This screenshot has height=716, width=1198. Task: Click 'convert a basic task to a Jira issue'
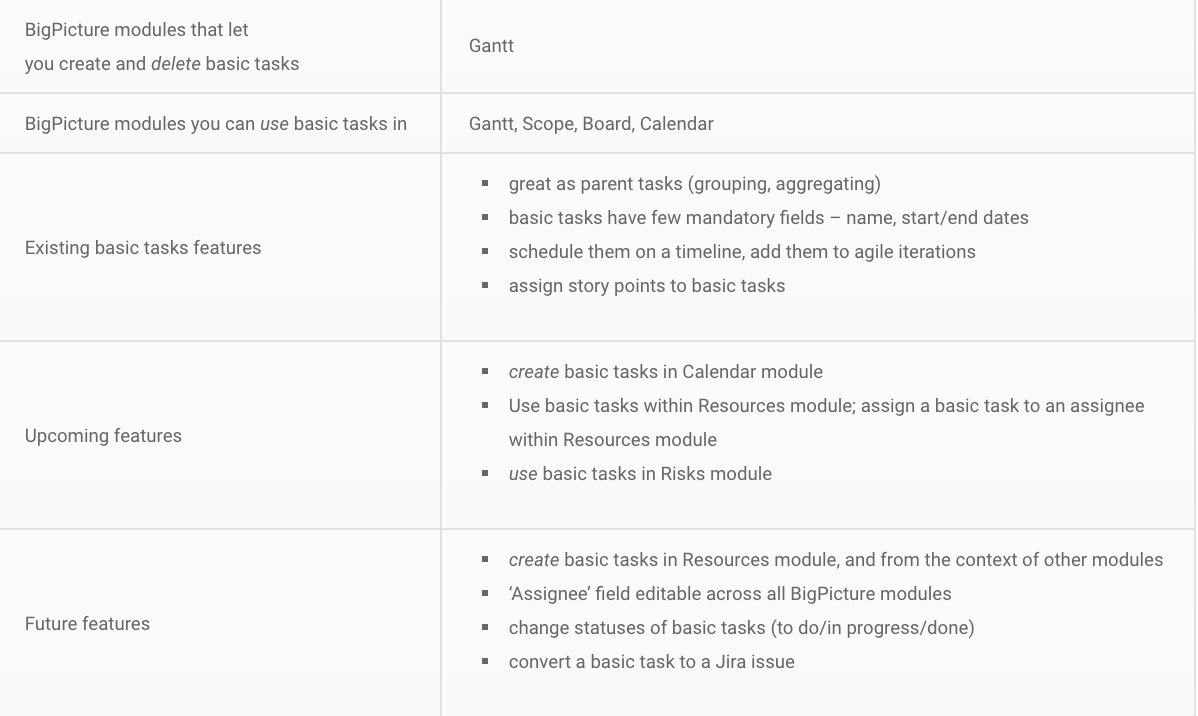[652, 662]
